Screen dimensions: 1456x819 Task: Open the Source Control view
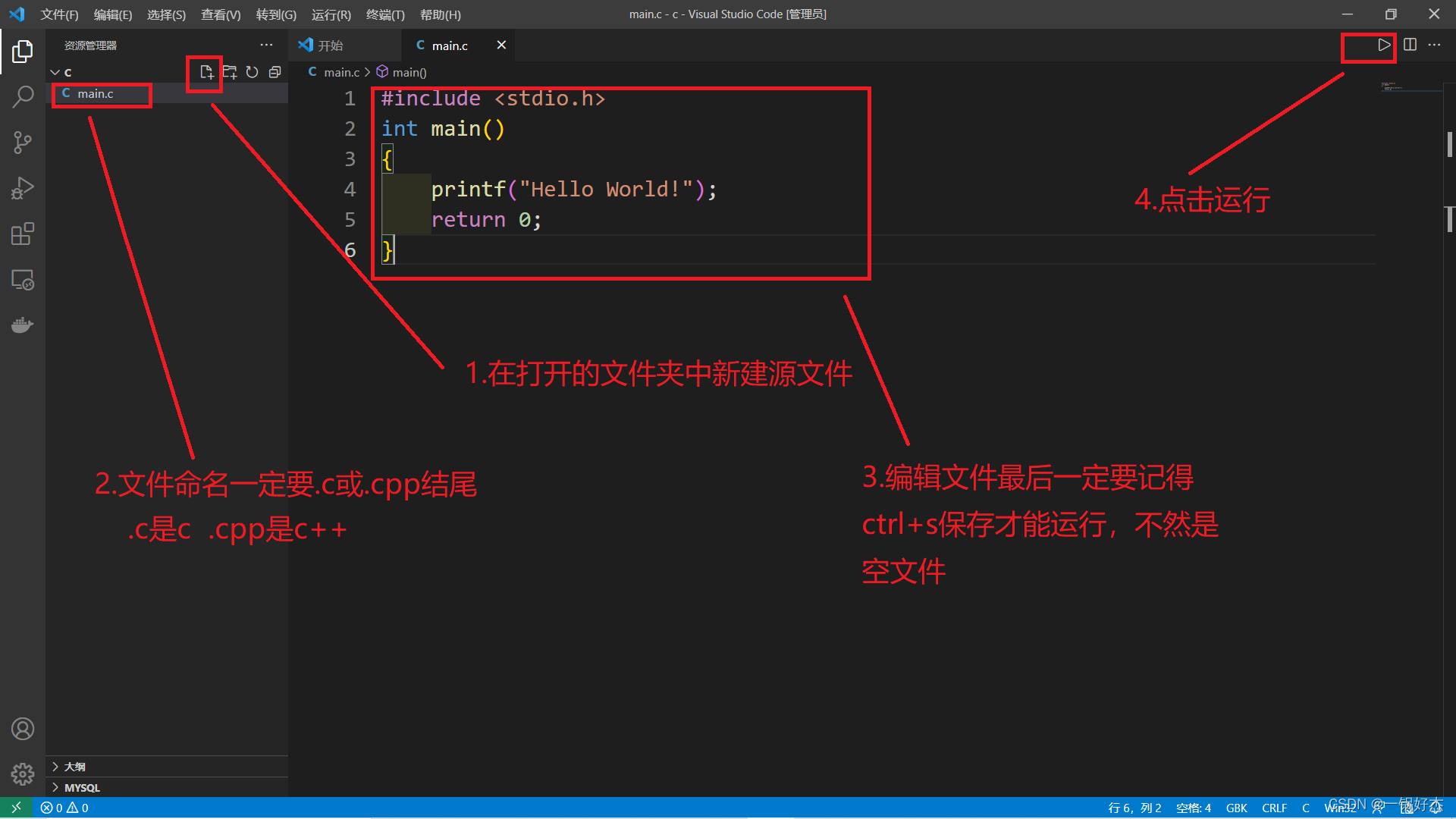click(23, 143)
